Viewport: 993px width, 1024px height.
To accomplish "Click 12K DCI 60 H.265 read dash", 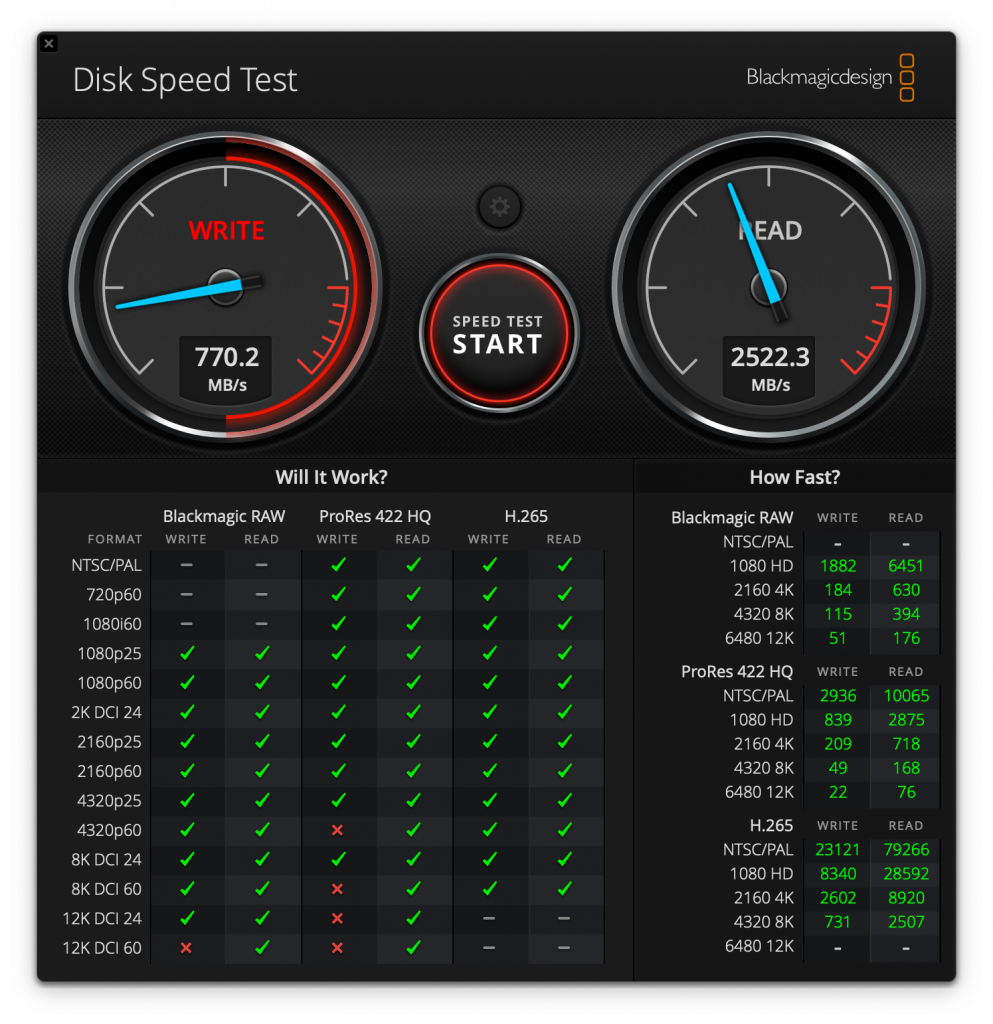I will pyautogui.click(x=564, y=948).
